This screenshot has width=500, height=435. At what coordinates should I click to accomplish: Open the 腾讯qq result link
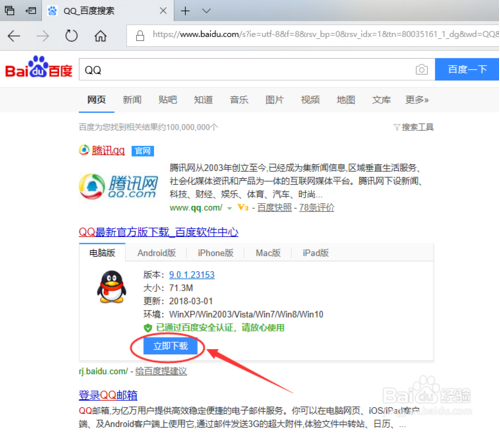[x=108, y=151]
